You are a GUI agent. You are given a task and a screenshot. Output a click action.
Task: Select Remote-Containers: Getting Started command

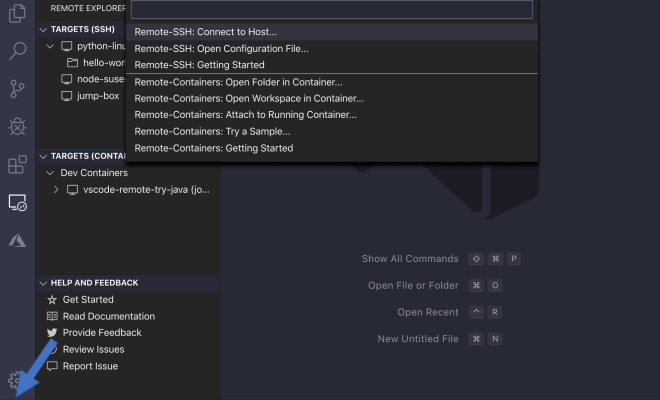(x=332, y=148)
